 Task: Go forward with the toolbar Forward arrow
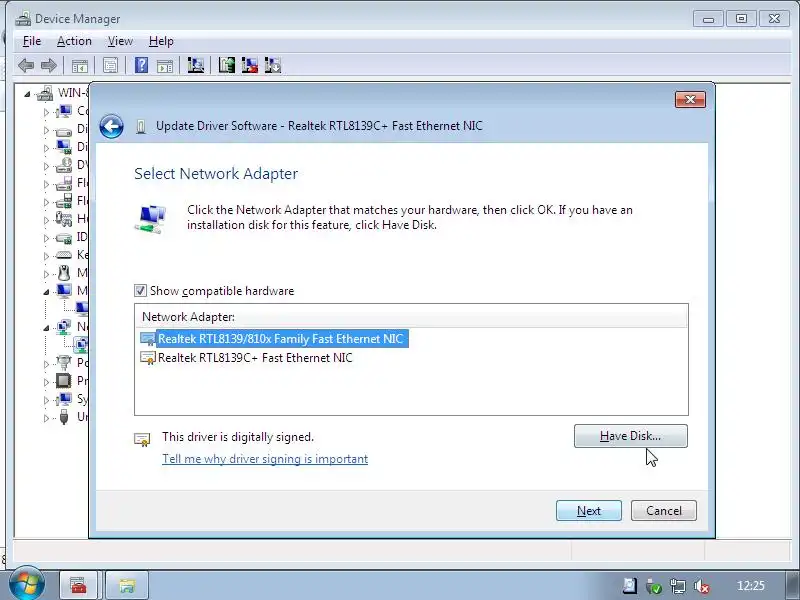48,65
